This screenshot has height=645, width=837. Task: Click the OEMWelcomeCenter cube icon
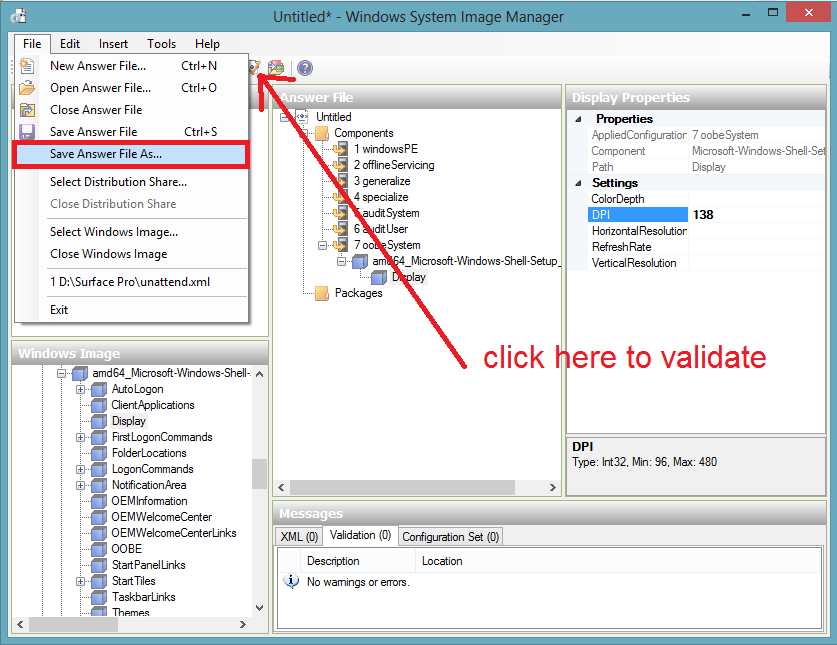(x=99, y=517)
